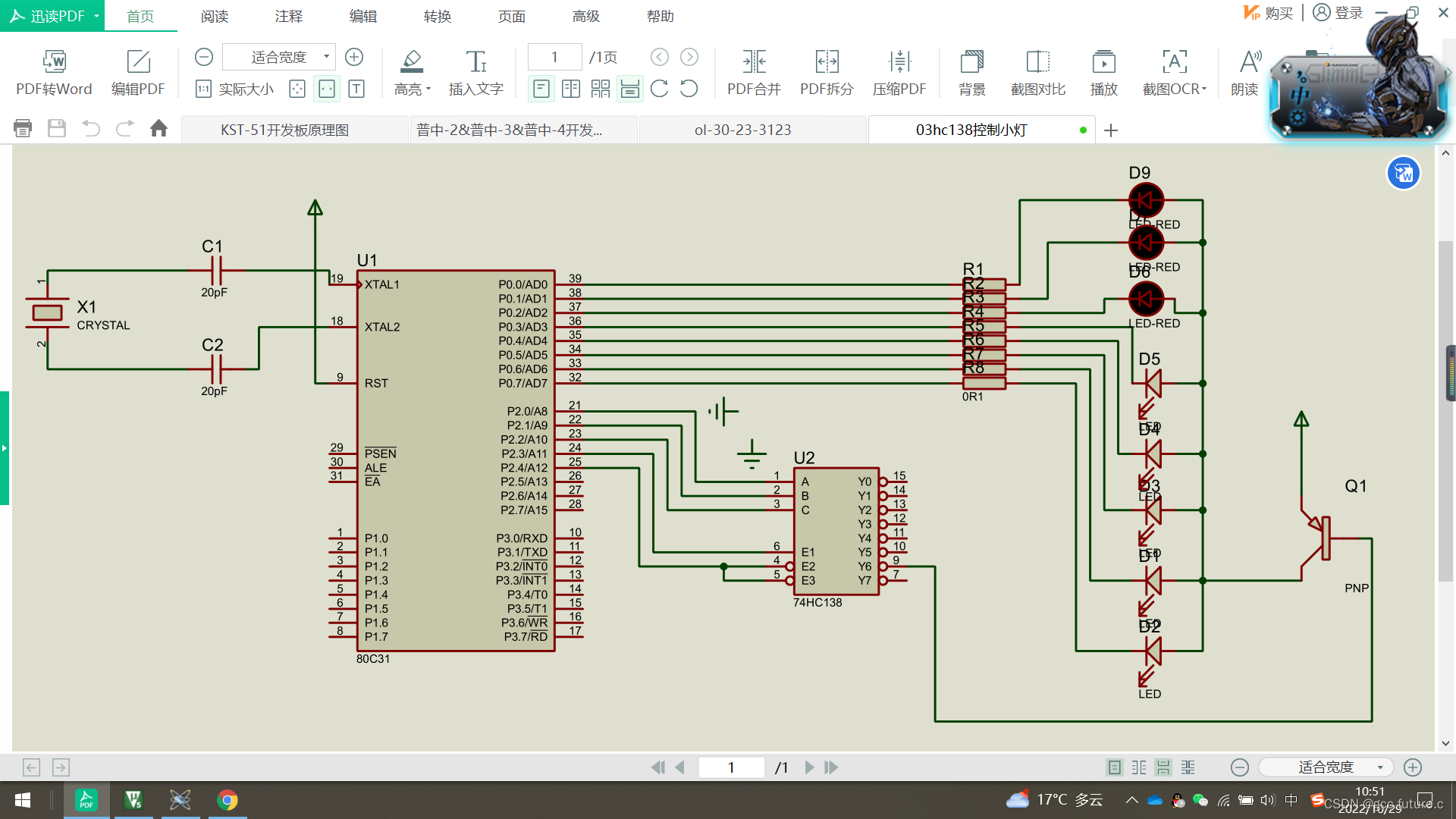Open the 适合宽度 zoom dropdown in top toolbar
This screenshot has height=819, width=1456.
click(327, 57)
